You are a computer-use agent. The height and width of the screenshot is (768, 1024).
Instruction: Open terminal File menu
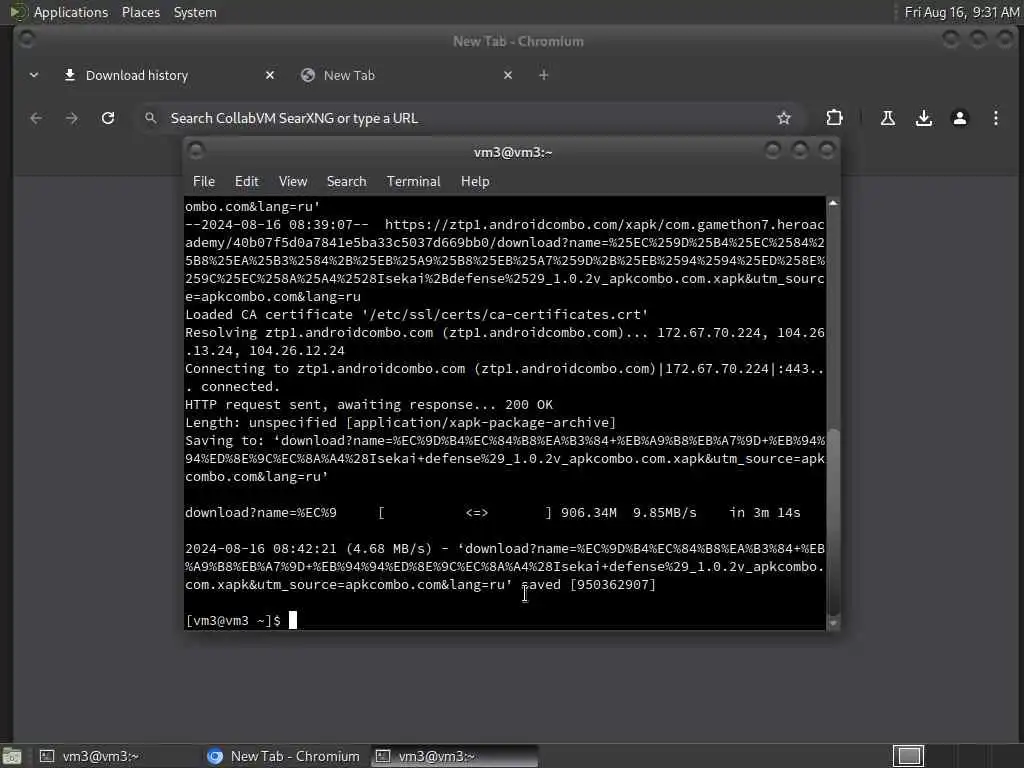[x=204, y=182]
